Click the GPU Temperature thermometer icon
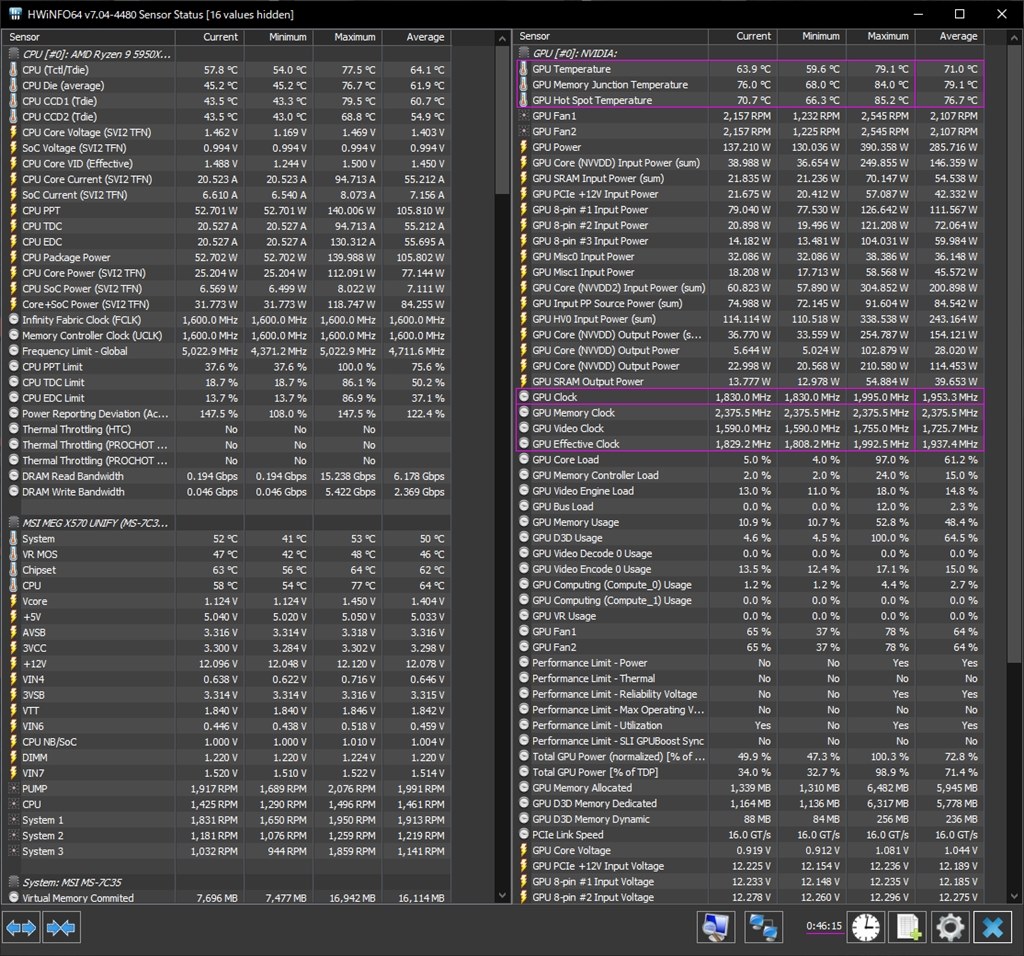1024x956 pixels. coord(524,69)
